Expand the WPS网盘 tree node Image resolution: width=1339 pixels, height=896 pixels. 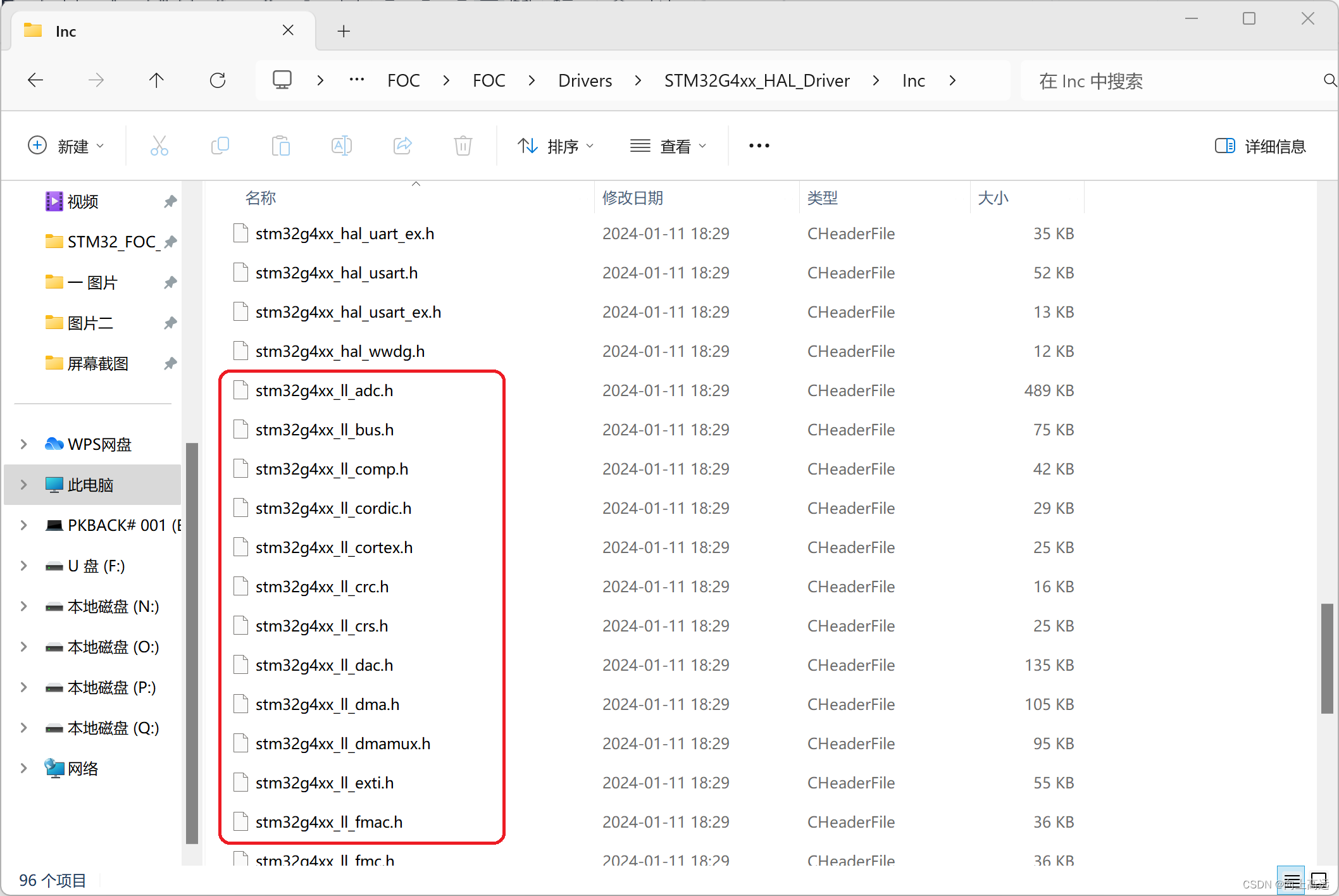pyautogui.click(x=24, y=444)
